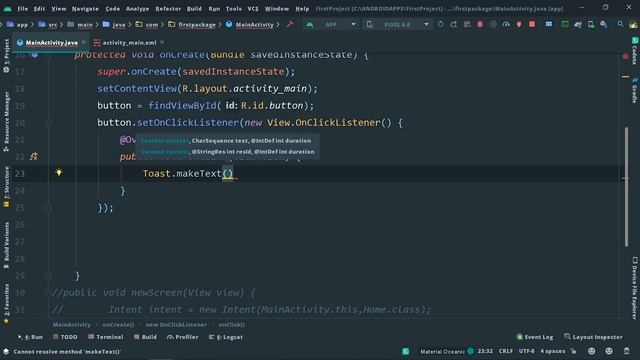This screenshot has width=640, height=360.
Task: Click the sad face feedback icon
Action: pos(609,351)
